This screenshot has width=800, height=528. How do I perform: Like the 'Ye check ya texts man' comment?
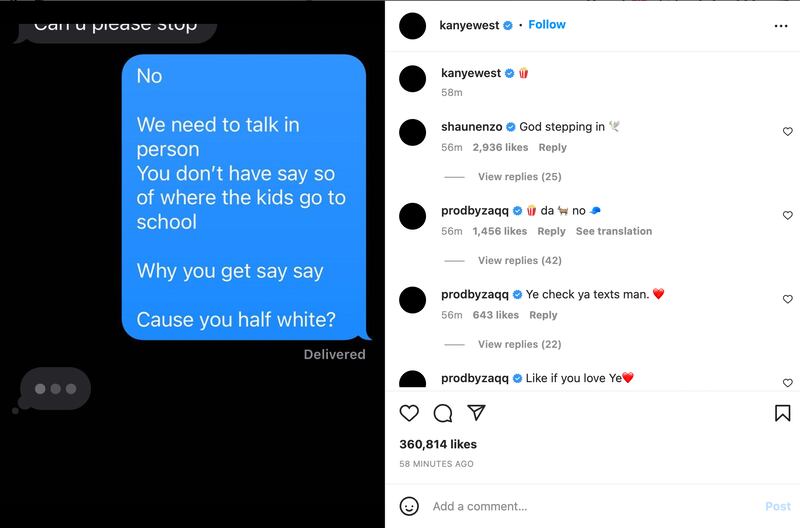point(787,299)
